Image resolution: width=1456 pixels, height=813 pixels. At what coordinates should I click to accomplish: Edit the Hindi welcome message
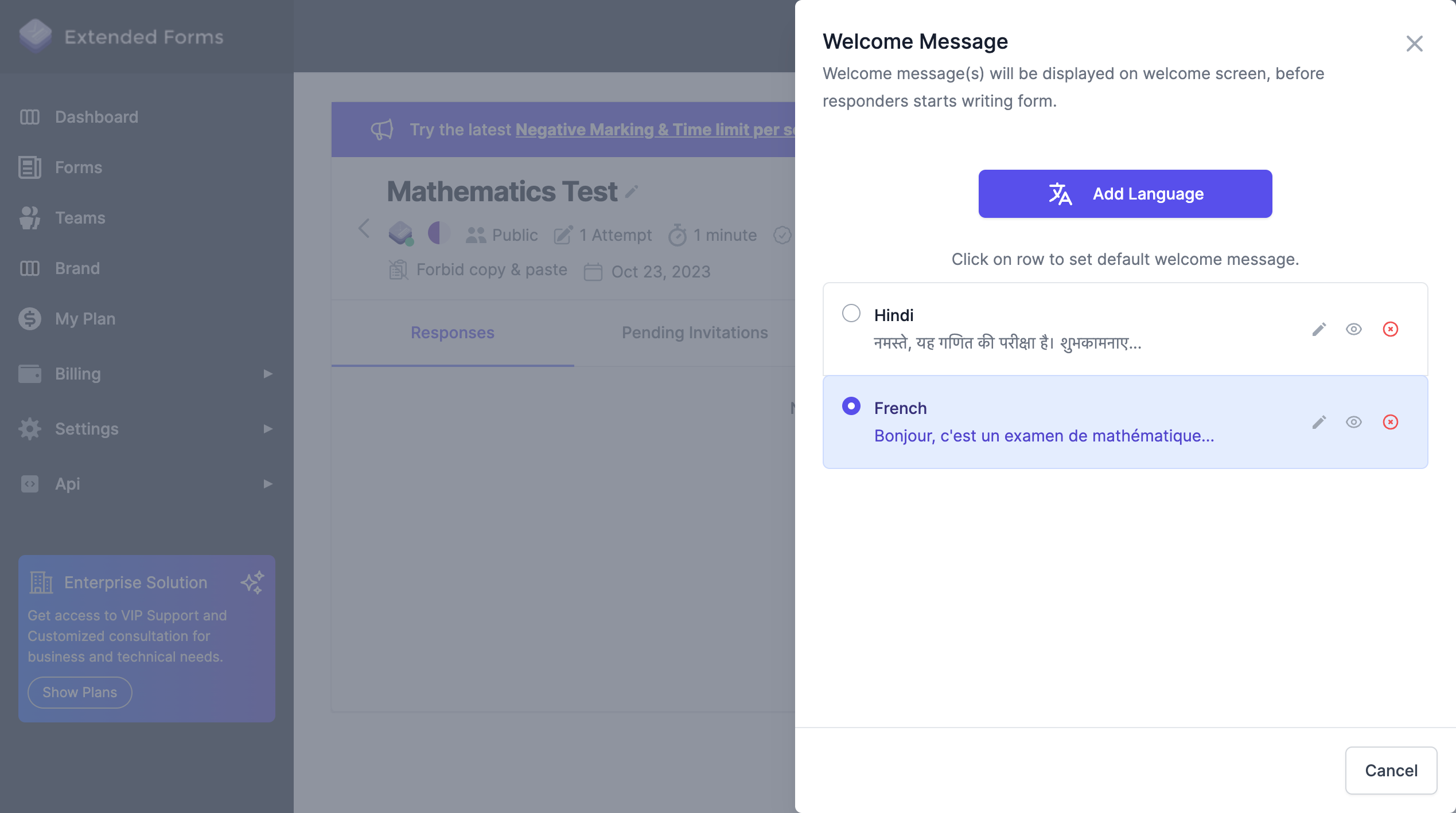1319,330
